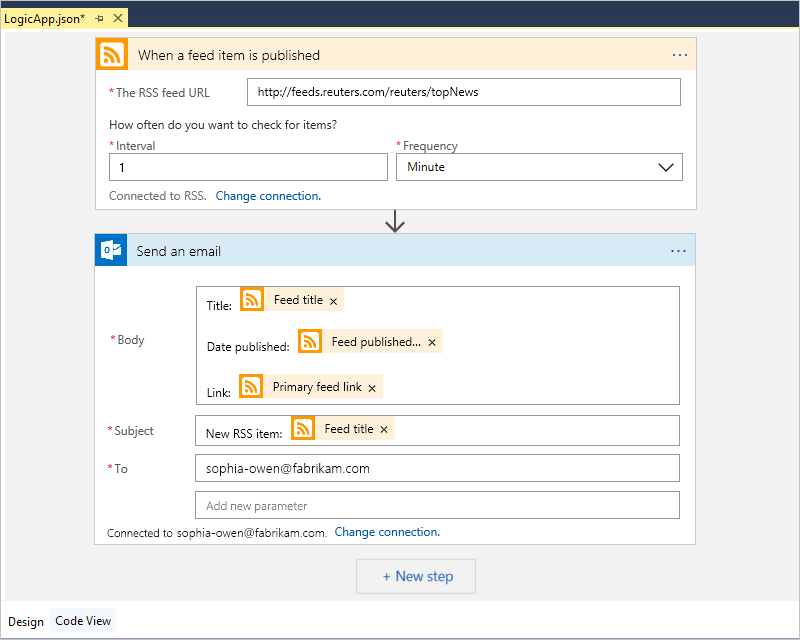Expand the Add new parameter field

click(437, 505)
